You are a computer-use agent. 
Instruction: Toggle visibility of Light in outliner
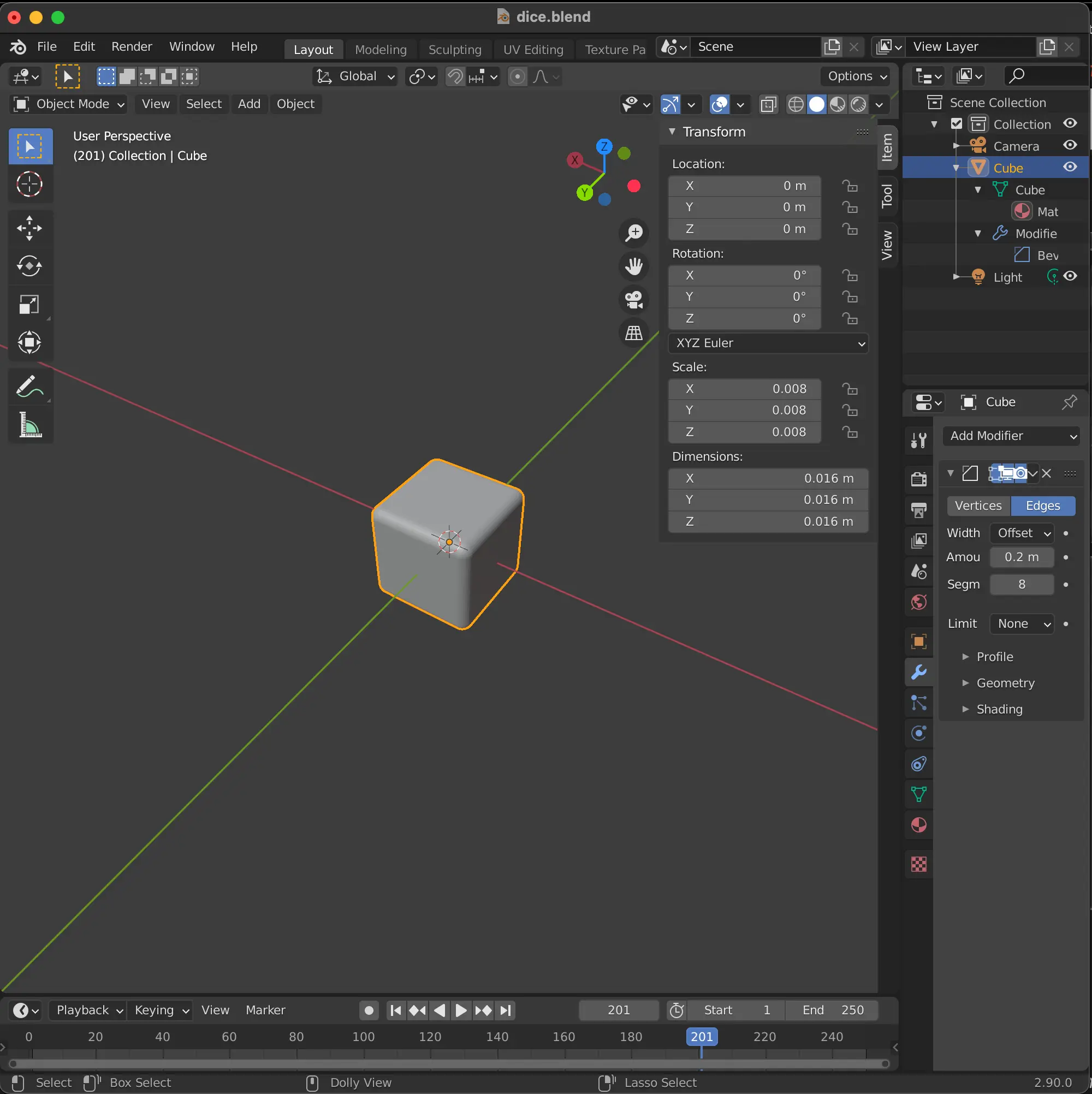click(x=1074, y=276)
